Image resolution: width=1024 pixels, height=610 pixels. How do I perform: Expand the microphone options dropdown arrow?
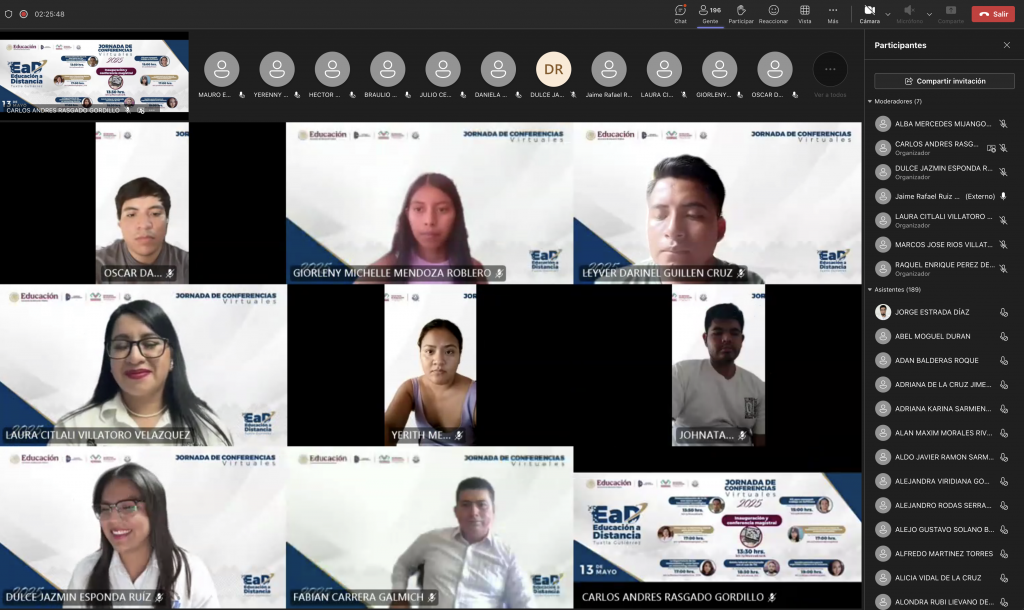(929, 14)
